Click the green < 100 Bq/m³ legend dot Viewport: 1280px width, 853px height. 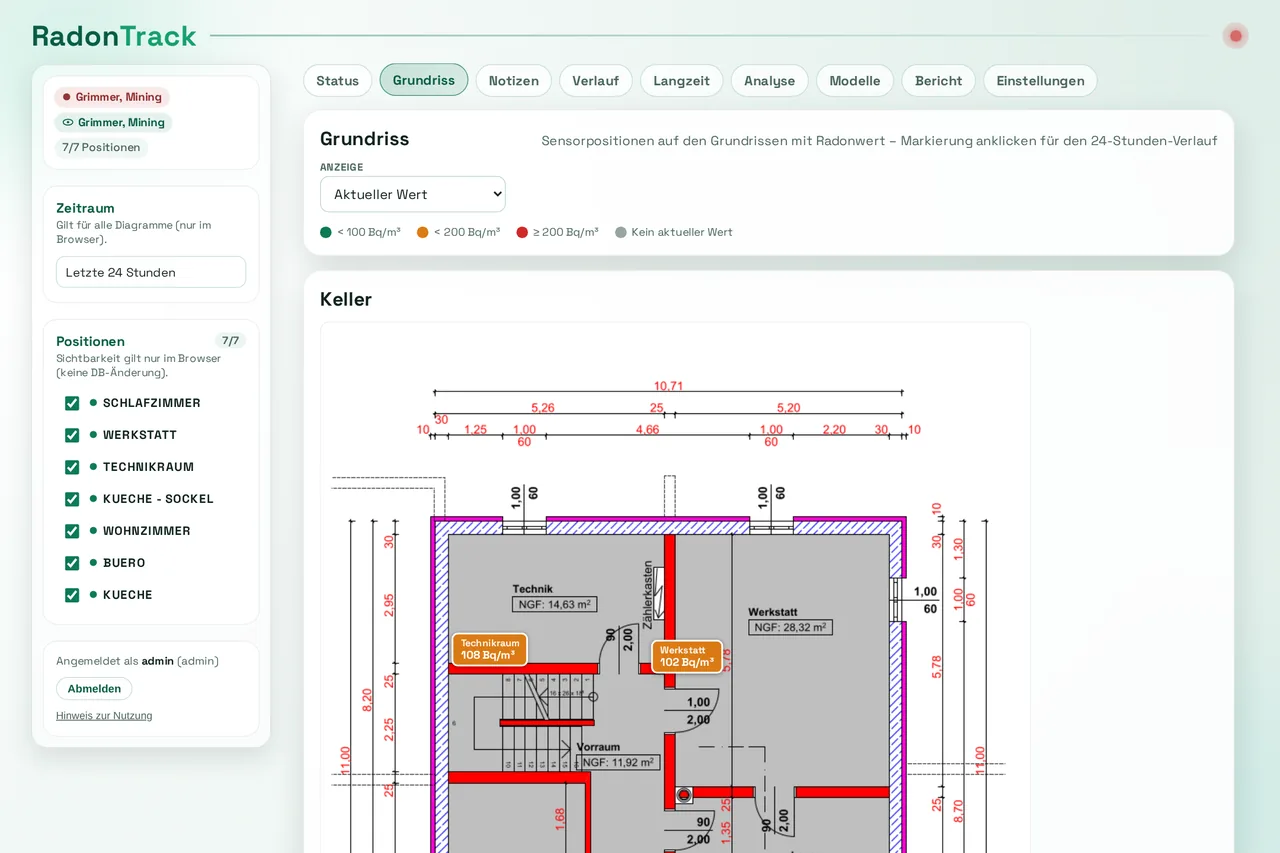tap(326, 232)
